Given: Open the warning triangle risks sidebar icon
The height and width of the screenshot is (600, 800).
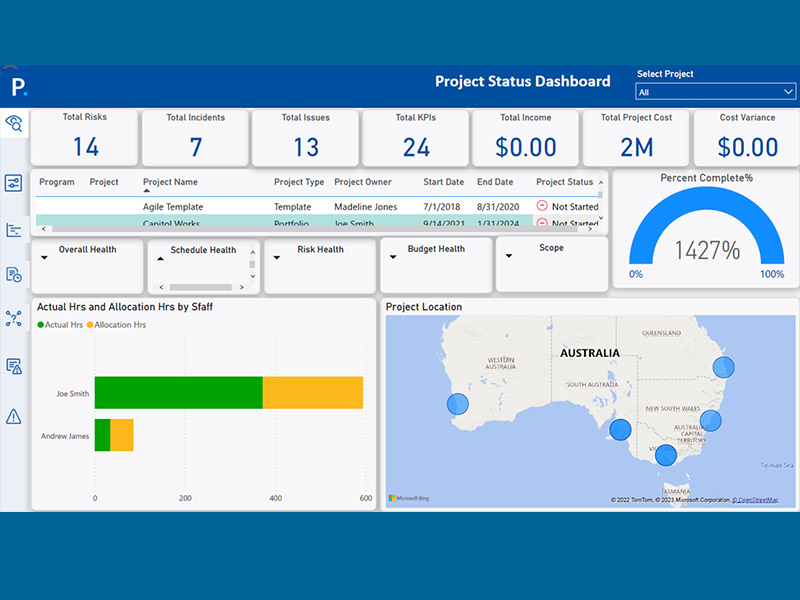Looking at the screenshot, I should click(13, 416).
